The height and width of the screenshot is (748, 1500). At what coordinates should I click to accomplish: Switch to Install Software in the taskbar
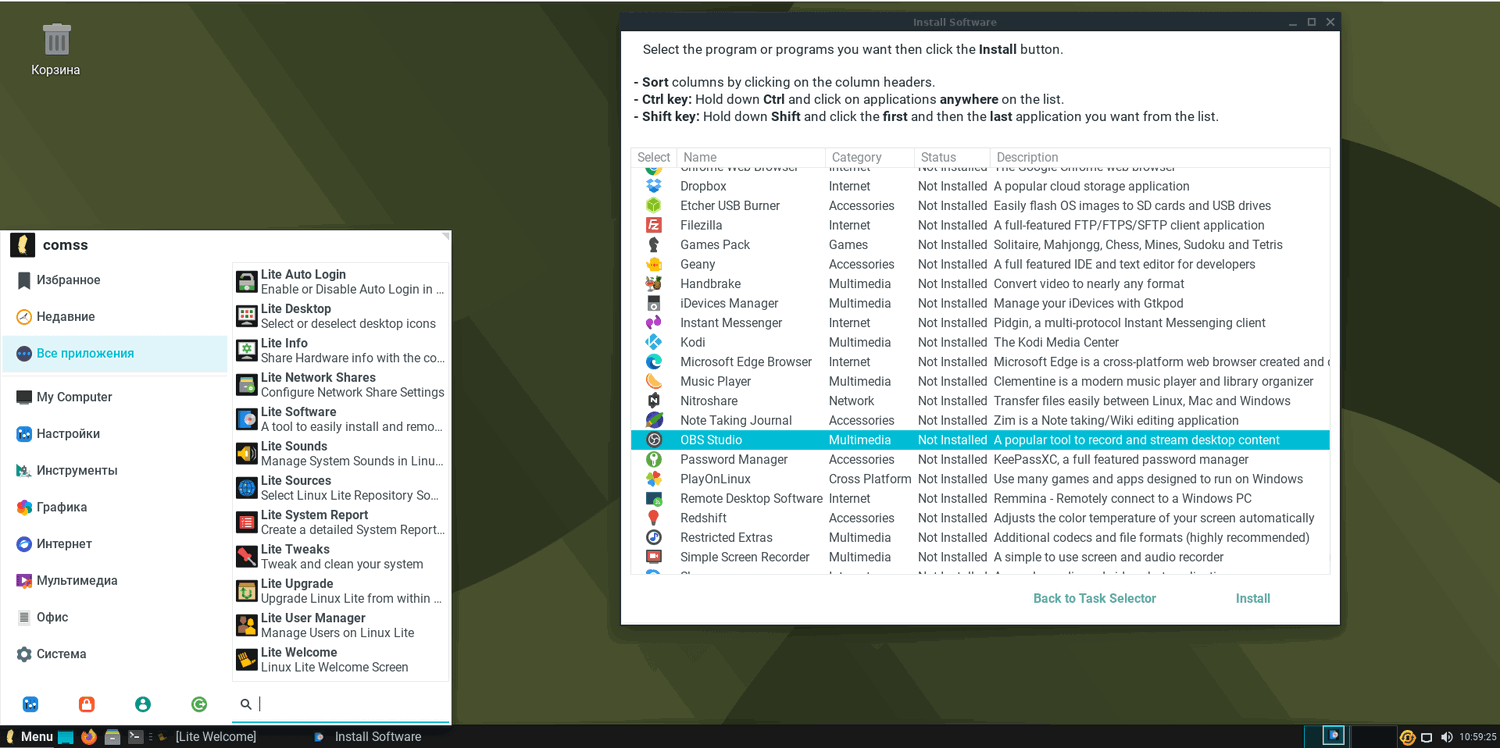368,737
